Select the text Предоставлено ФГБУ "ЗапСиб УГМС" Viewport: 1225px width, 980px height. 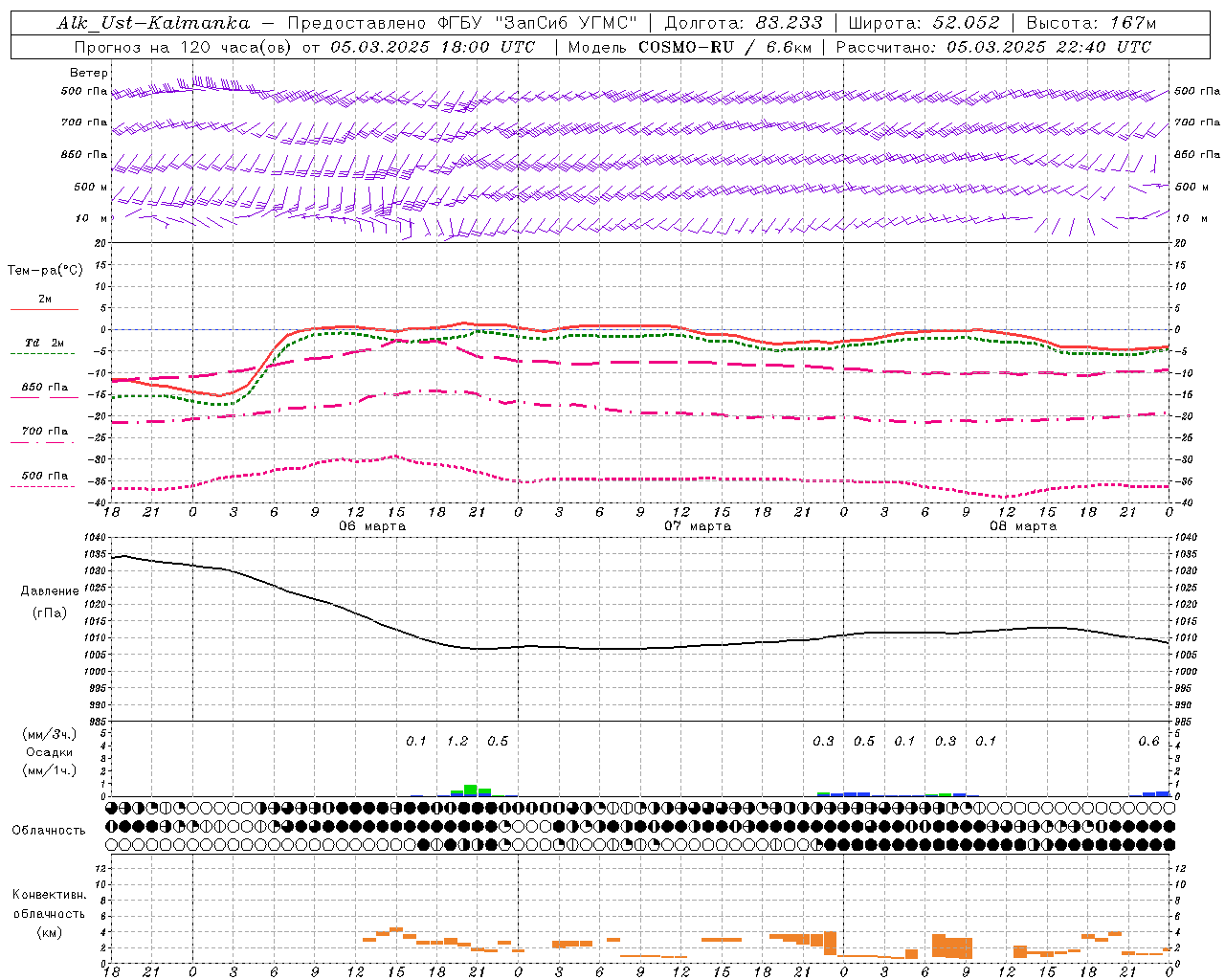click(462, 23)
